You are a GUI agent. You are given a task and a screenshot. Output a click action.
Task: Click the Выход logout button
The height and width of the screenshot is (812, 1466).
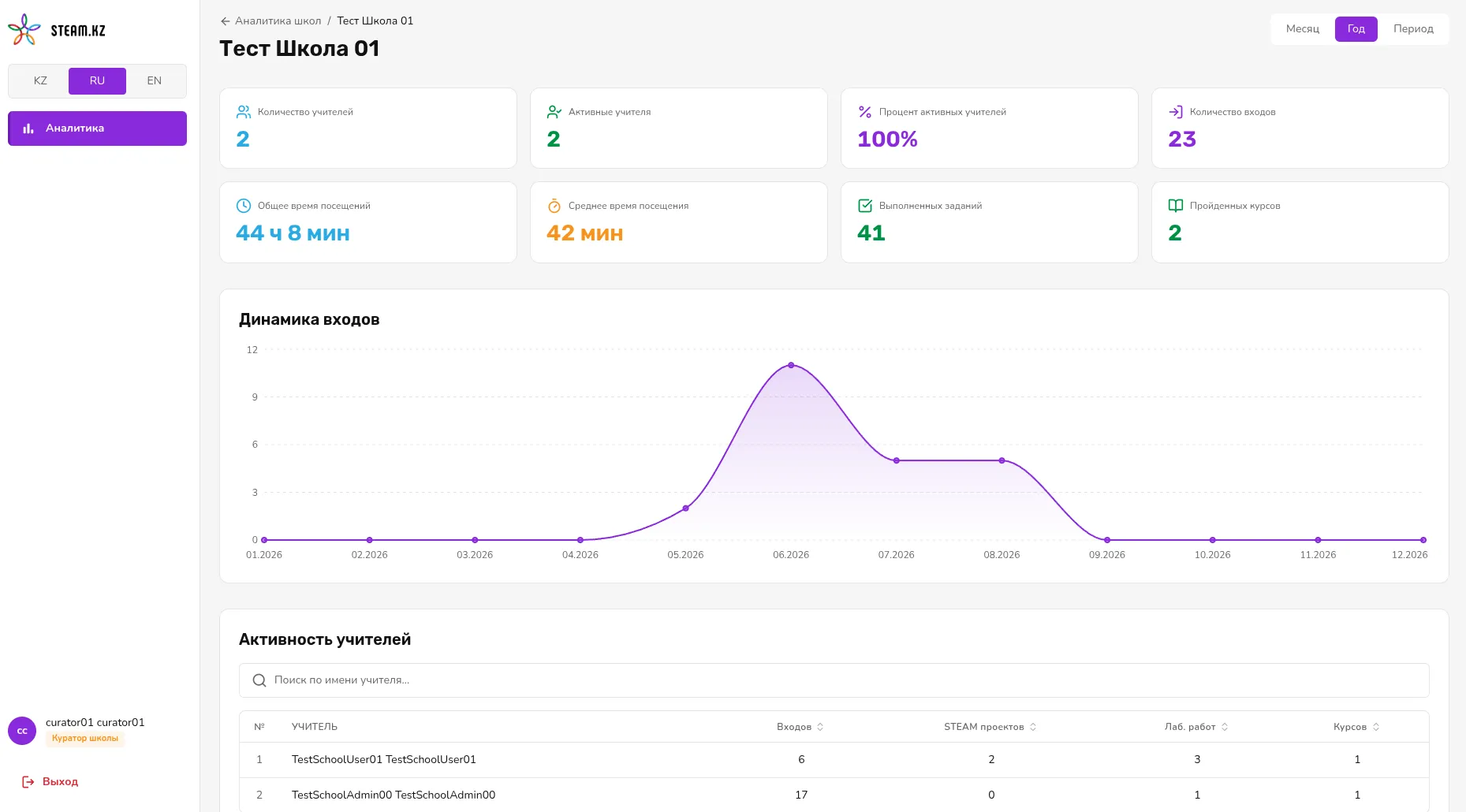50,782
